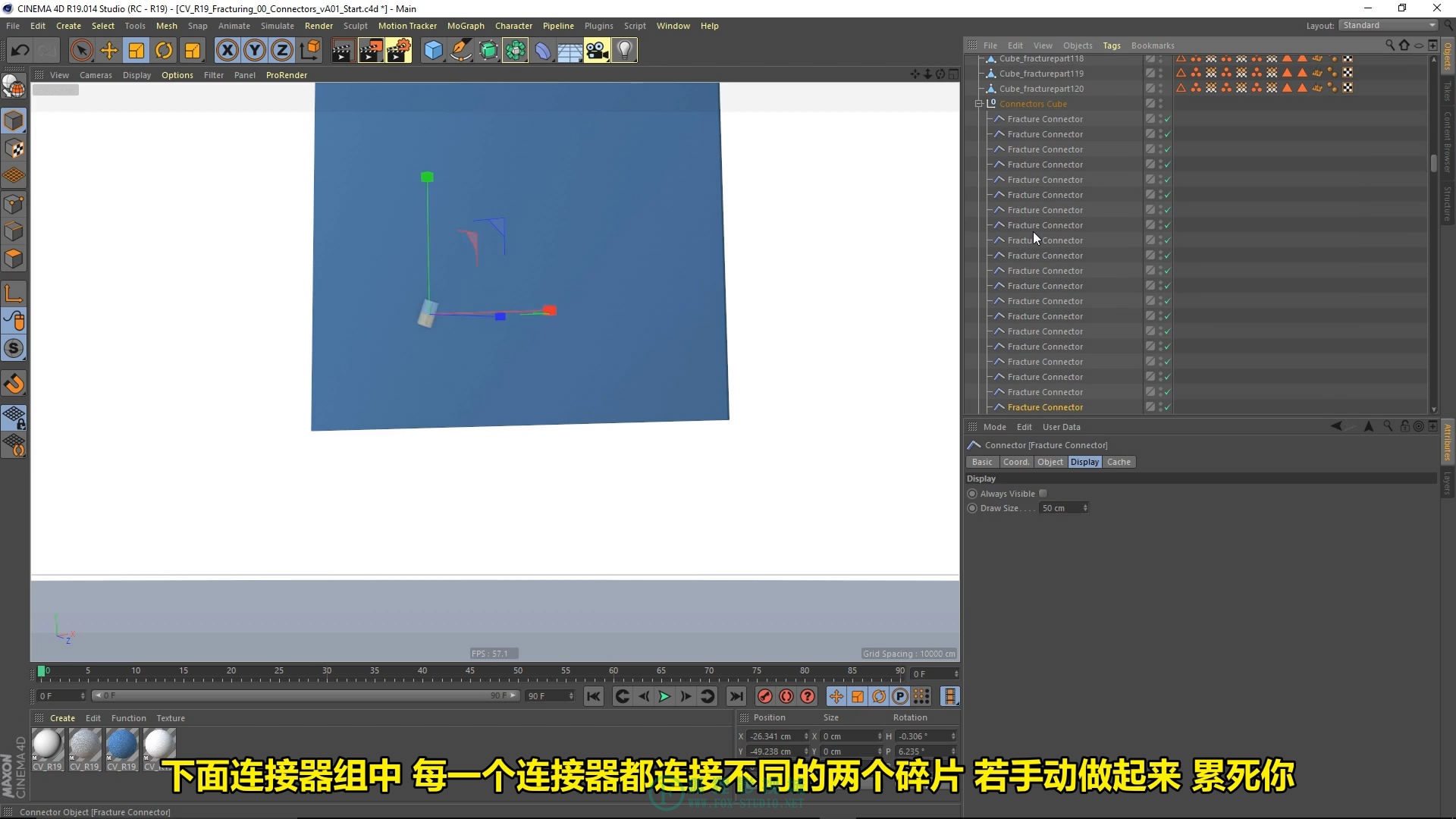
Task: Click Draw Size stepper arrows
Action: tap(1085, 508)
